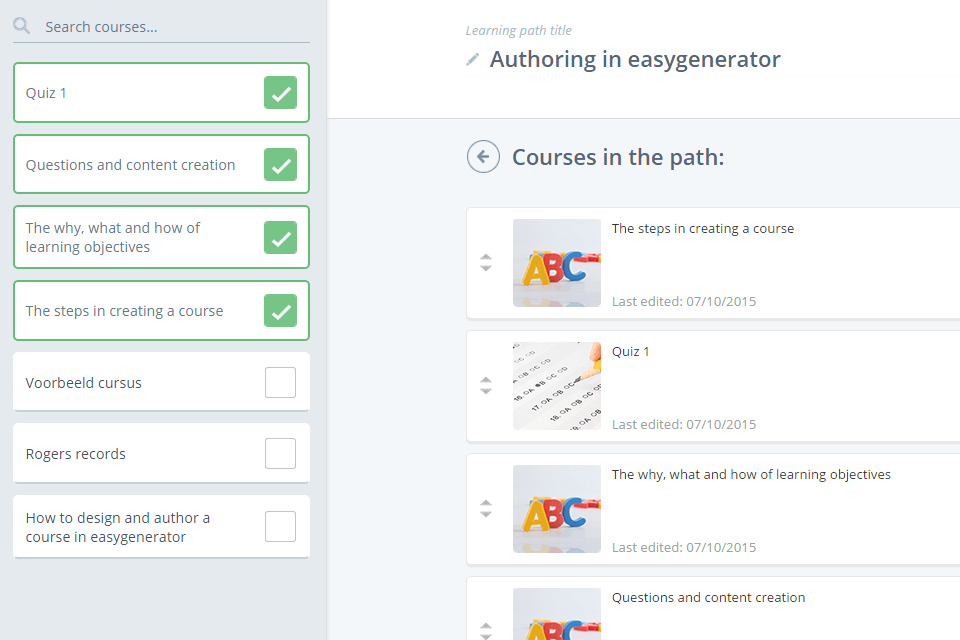The width and height of the screenshot is (960, 640).
Task: Check the Rogers records checkbox
Action: click(280, 453)
